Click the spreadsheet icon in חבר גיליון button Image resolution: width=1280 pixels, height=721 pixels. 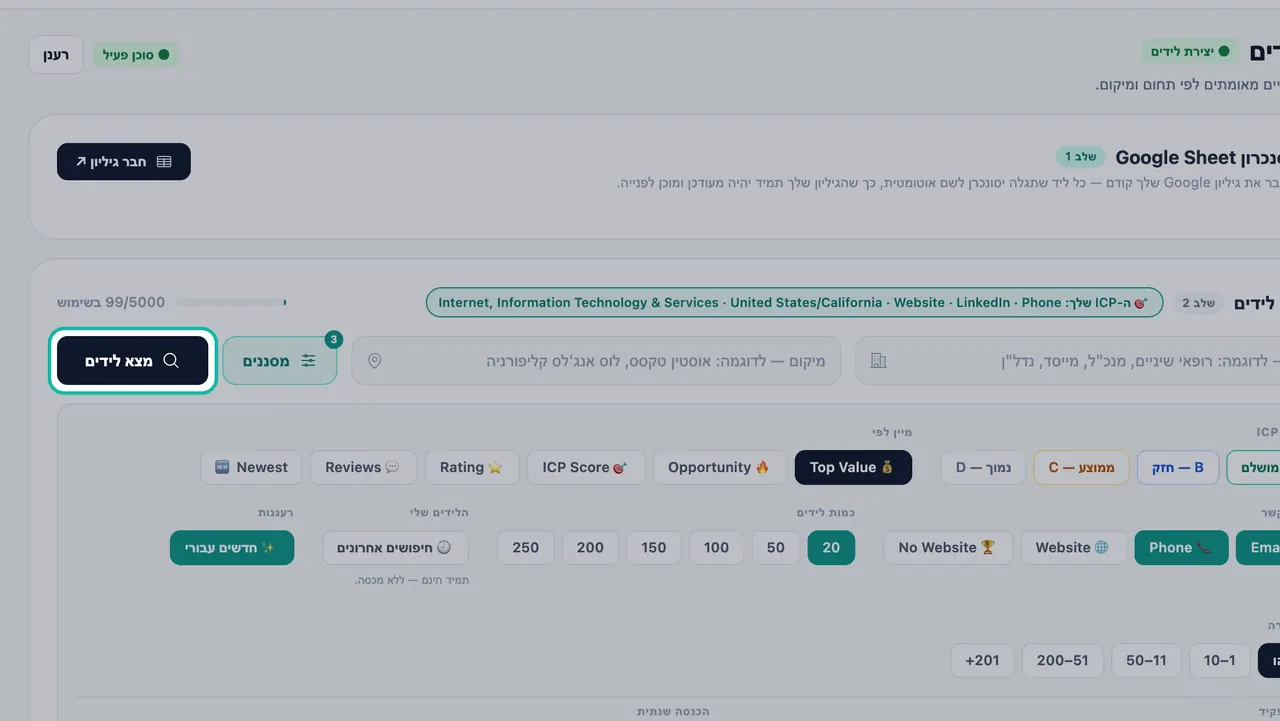pos(164,161)
